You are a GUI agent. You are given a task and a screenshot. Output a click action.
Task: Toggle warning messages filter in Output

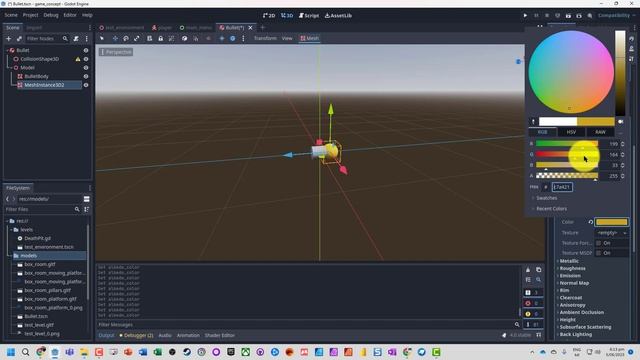click(533, 314)
